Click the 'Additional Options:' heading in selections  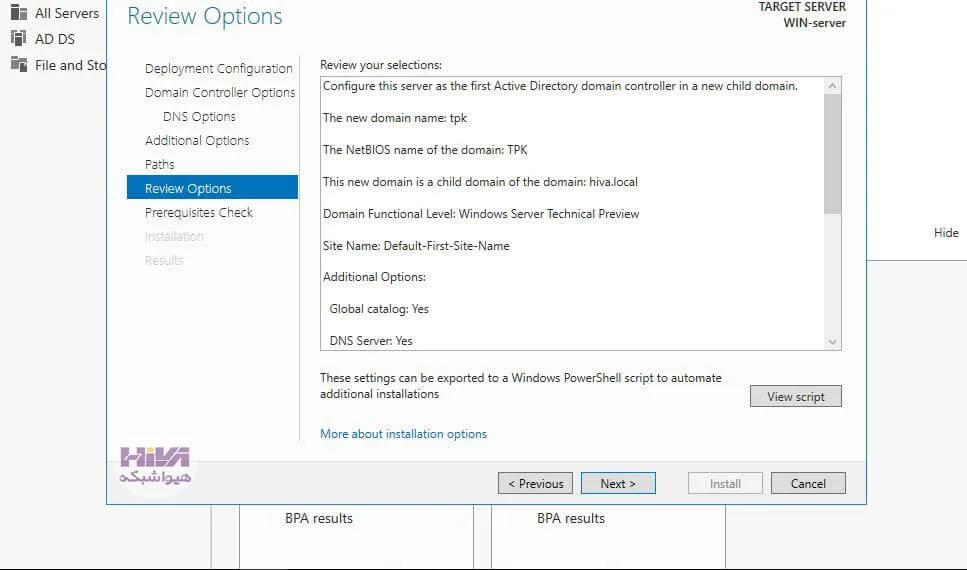(x=374, y=277)
